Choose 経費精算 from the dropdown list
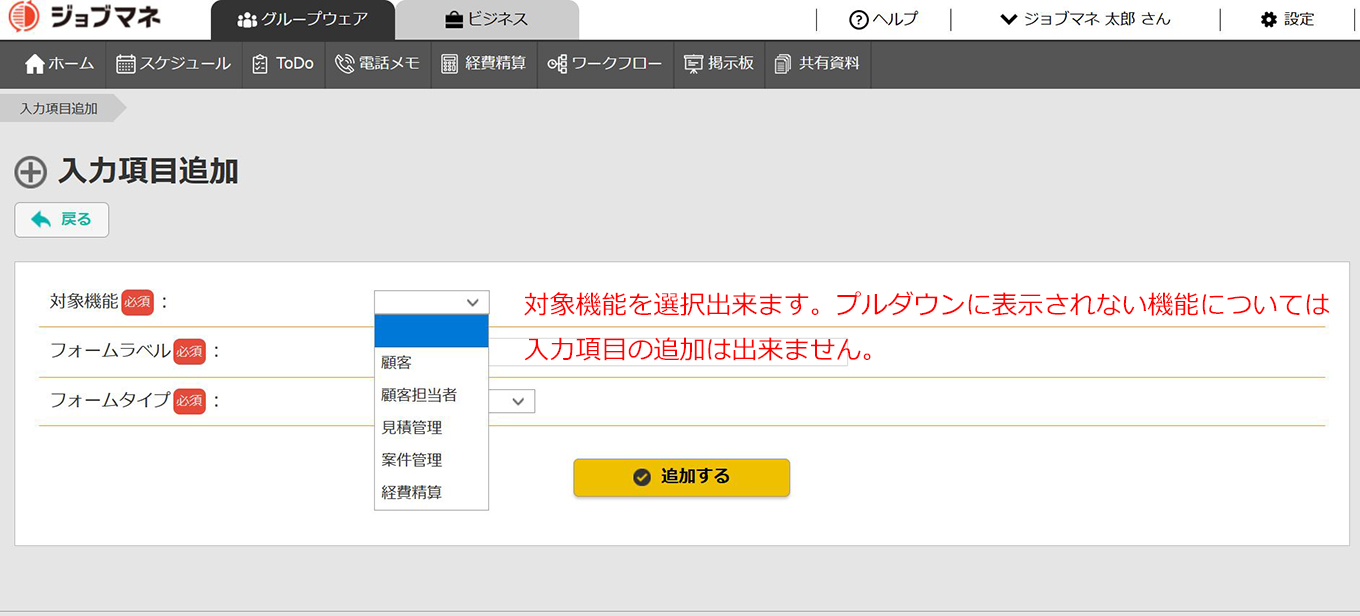This screenshot has height=616, width=1360. click(432, 492)
